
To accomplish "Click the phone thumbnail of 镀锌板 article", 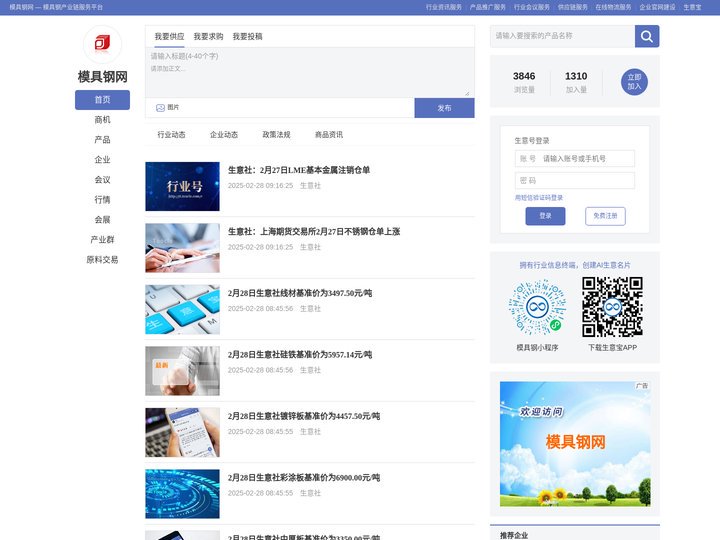I will [x=182, y=433].
